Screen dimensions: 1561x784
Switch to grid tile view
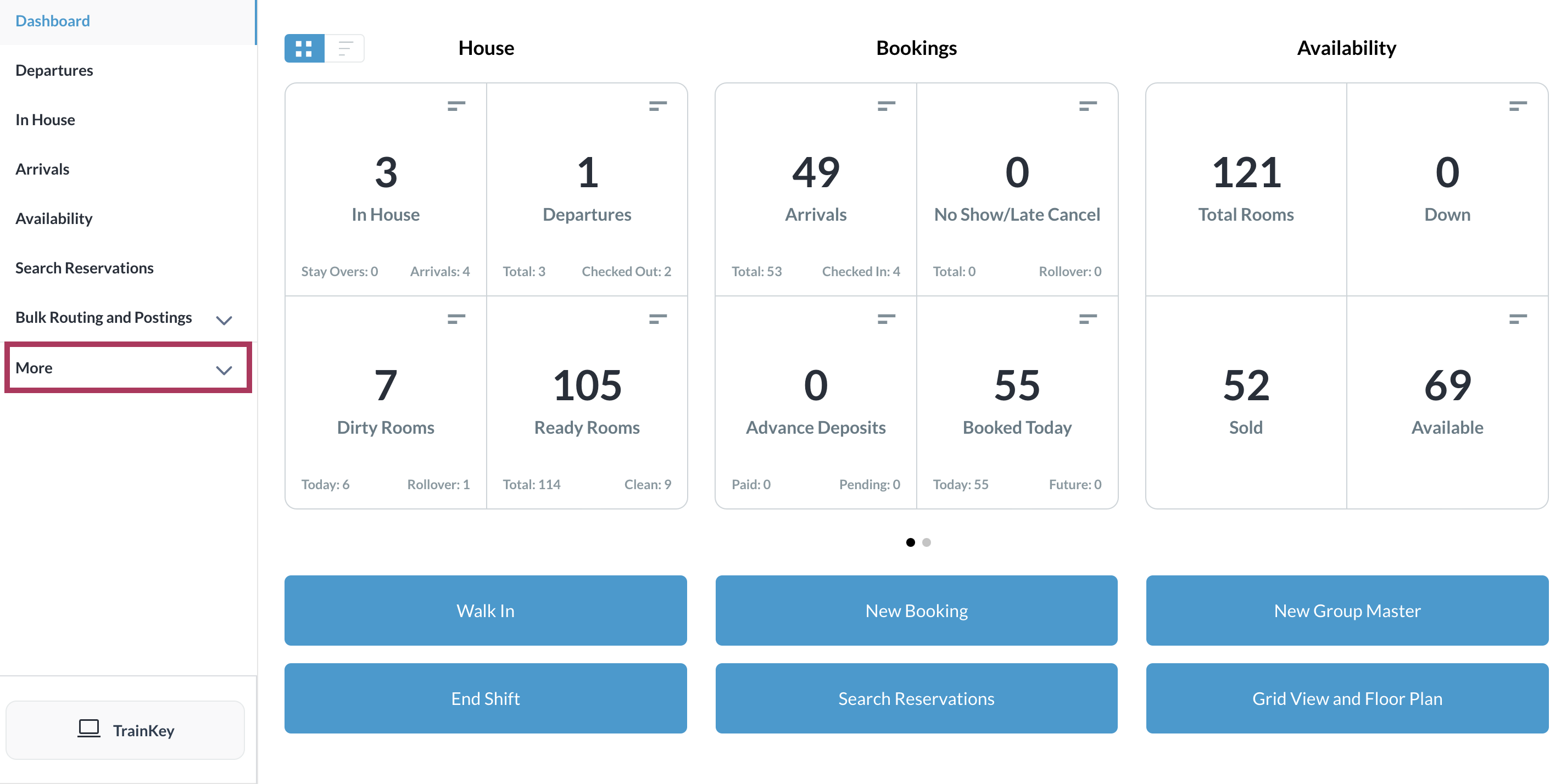(304, 48)
